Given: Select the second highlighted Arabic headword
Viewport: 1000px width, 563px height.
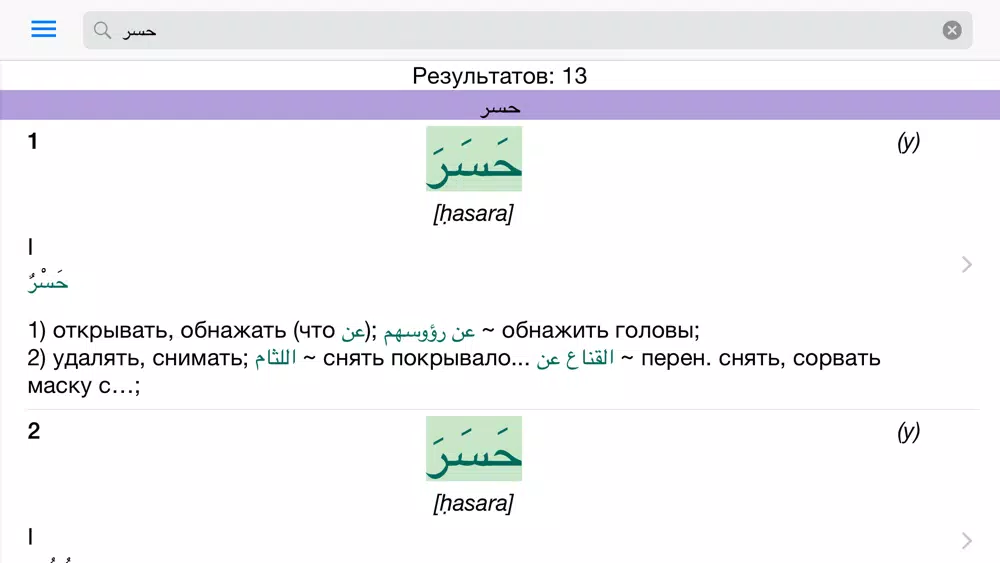Looking at the screenshot, I should (x=474, y=449).
